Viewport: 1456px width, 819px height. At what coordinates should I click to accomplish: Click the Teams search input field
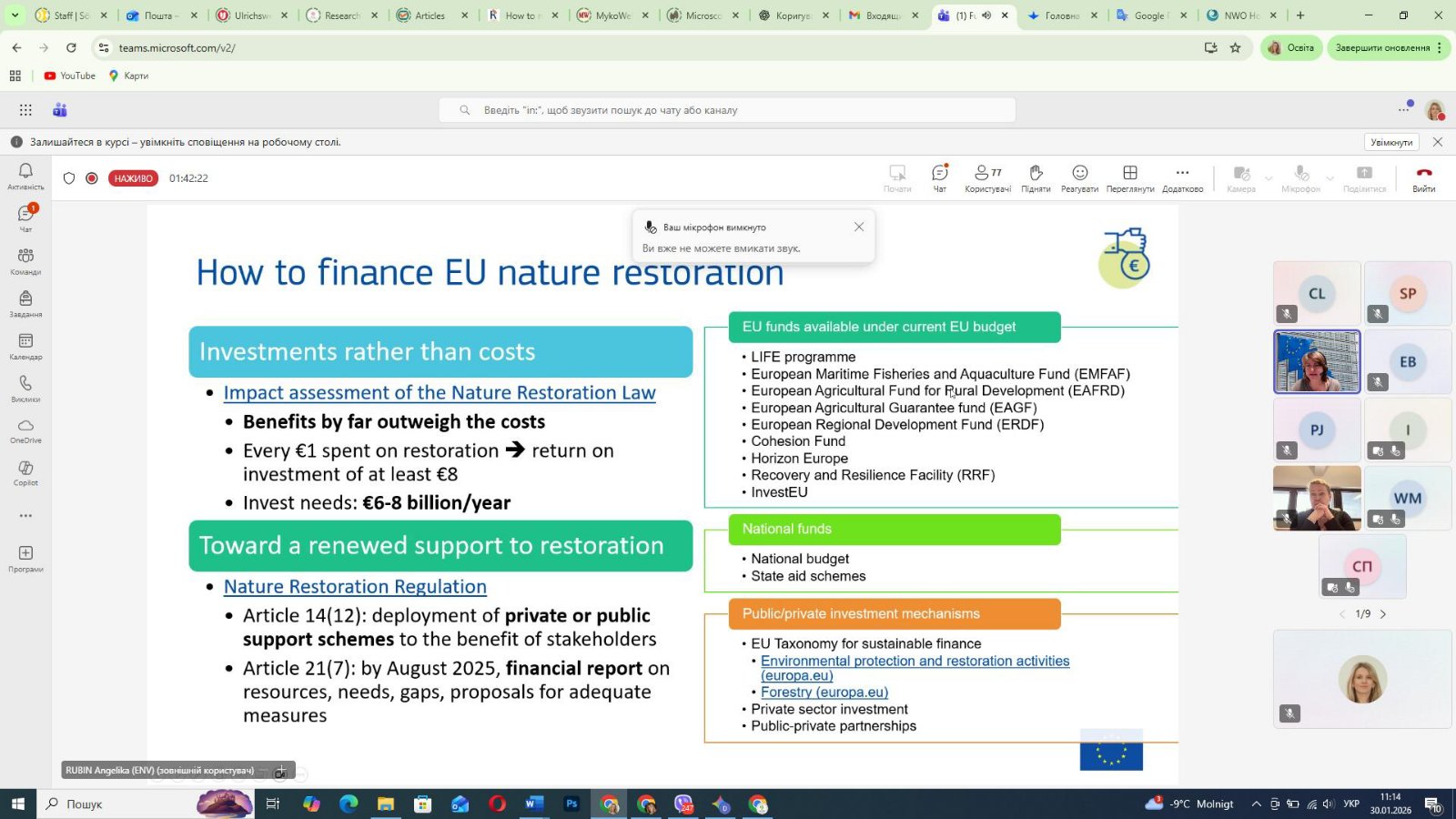728,110
